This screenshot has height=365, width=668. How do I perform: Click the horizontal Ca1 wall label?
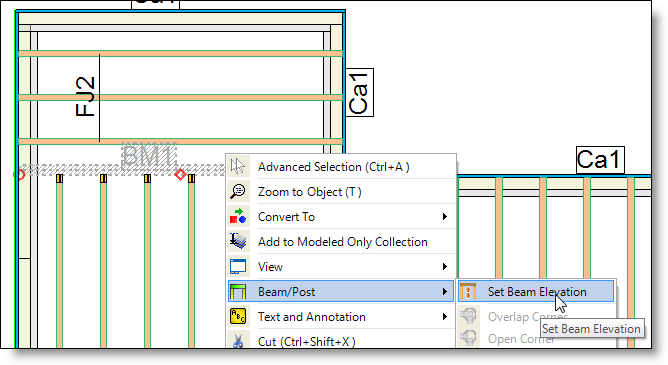[600, 160]
